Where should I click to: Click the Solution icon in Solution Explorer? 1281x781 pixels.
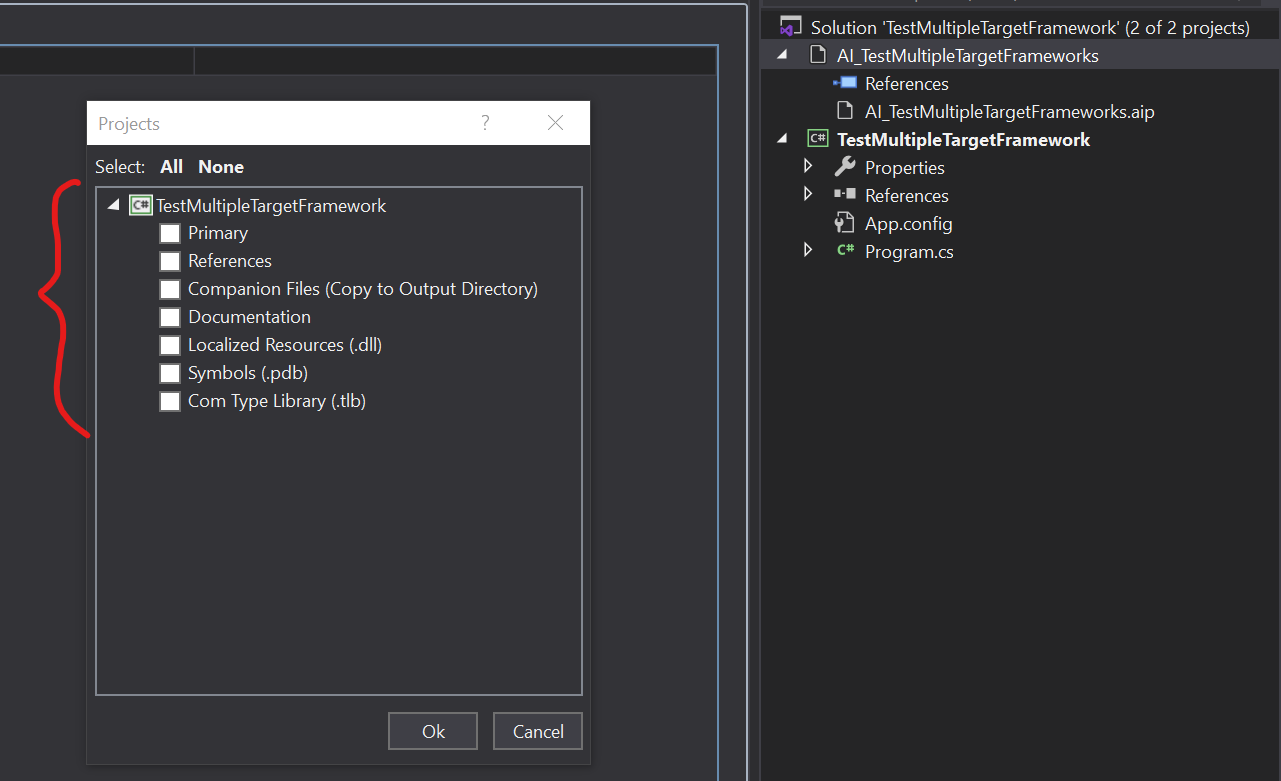791,27
